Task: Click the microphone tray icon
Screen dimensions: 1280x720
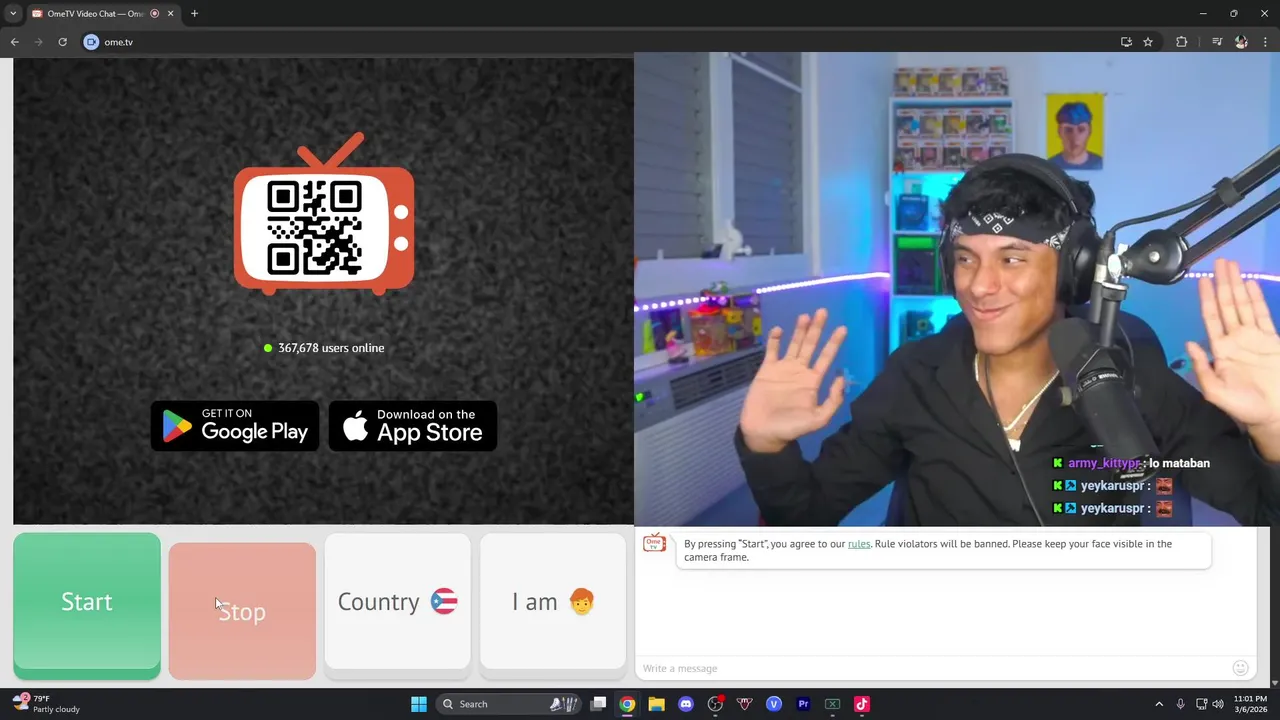Action: 1181,704
